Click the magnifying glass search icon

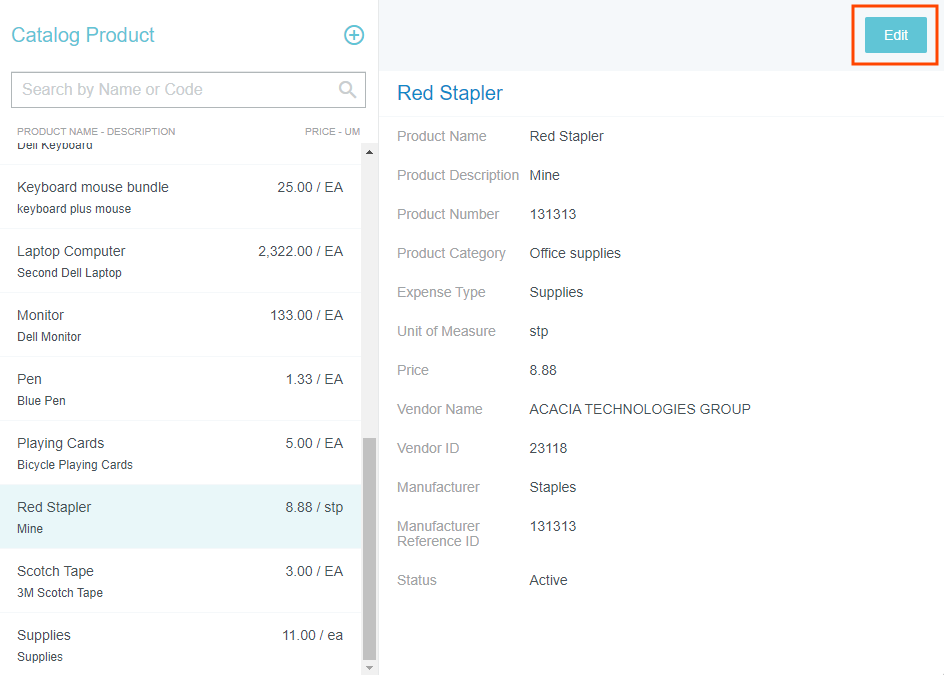pos(347,89)
